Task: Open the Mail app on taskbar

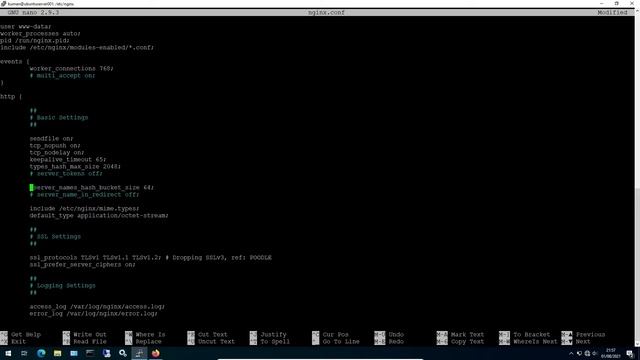Action: click(x=73, y=353)
